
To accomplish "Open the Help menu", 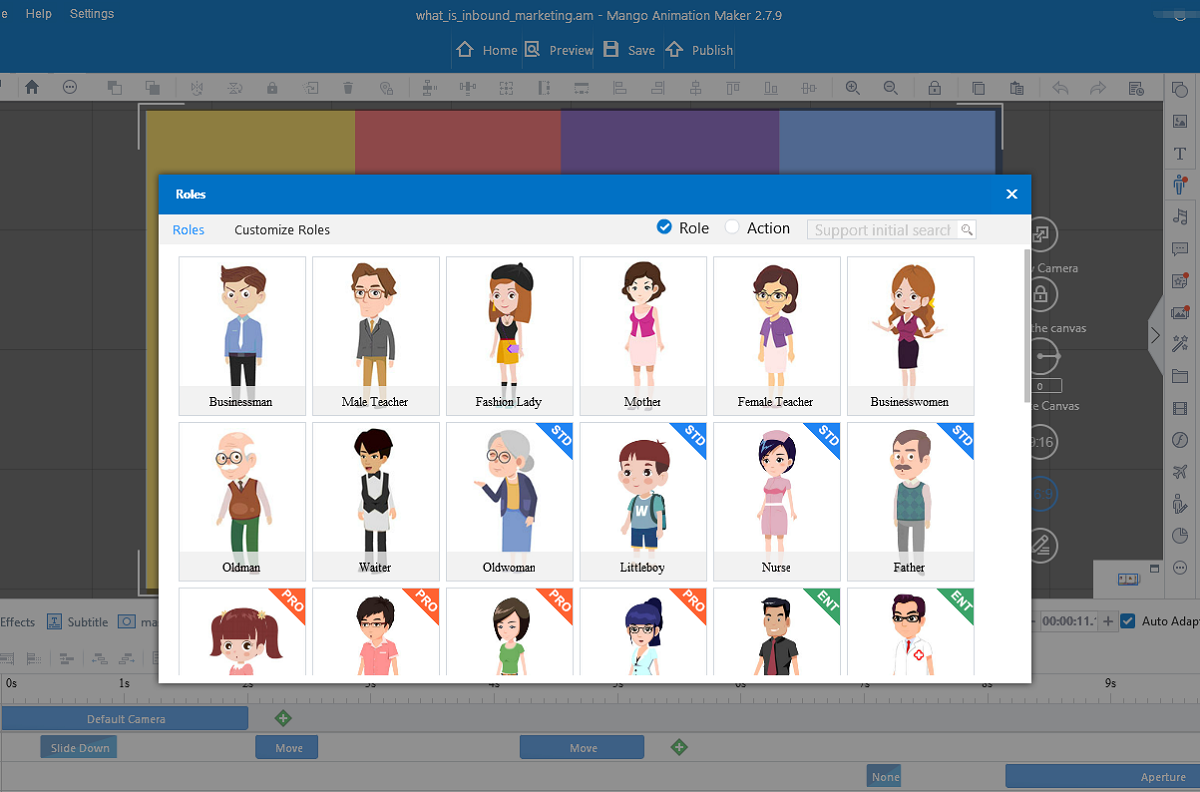I will [39, 14].
